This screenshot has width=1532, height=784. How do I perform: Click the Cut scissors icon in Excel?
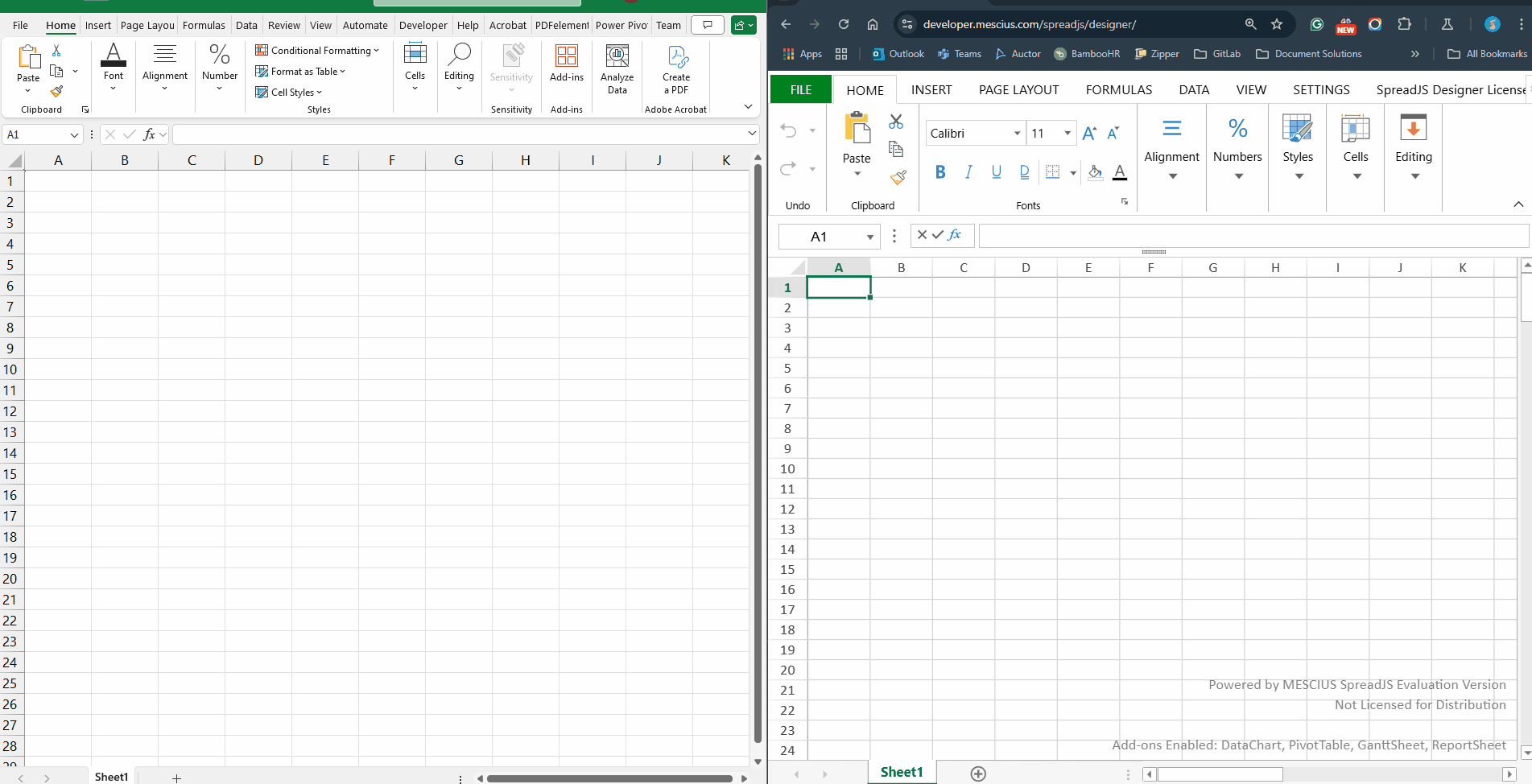(56, 51)
